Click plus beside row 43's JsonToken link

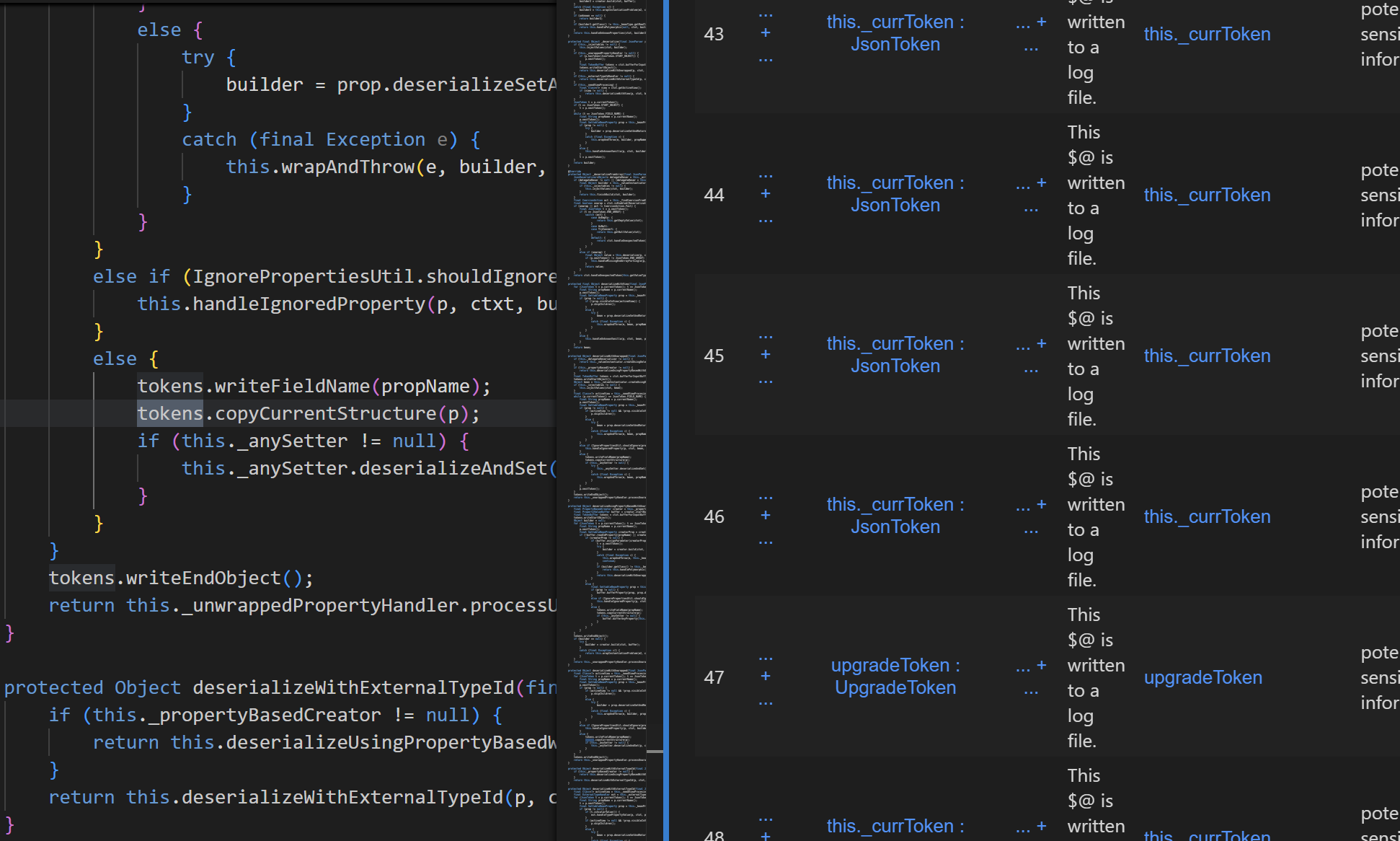pos(1041,22)
